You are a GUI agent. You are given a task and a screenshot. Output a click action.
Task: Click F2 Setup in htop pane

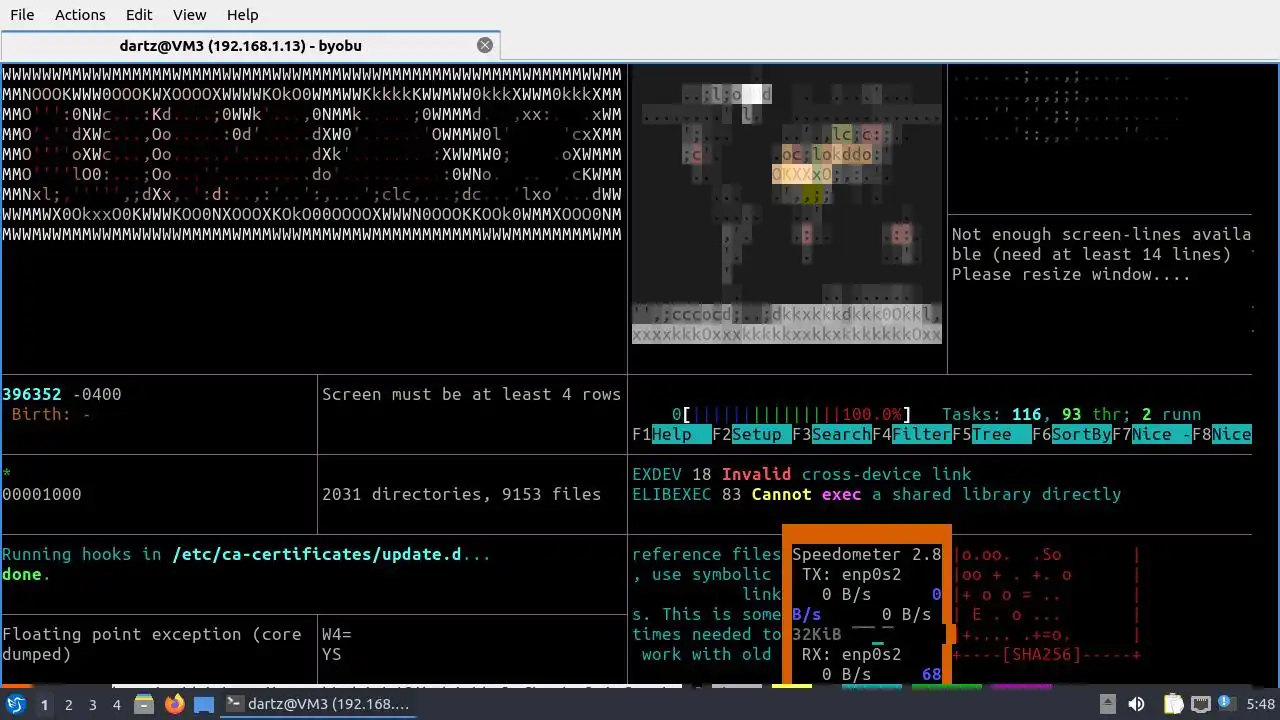752,434
